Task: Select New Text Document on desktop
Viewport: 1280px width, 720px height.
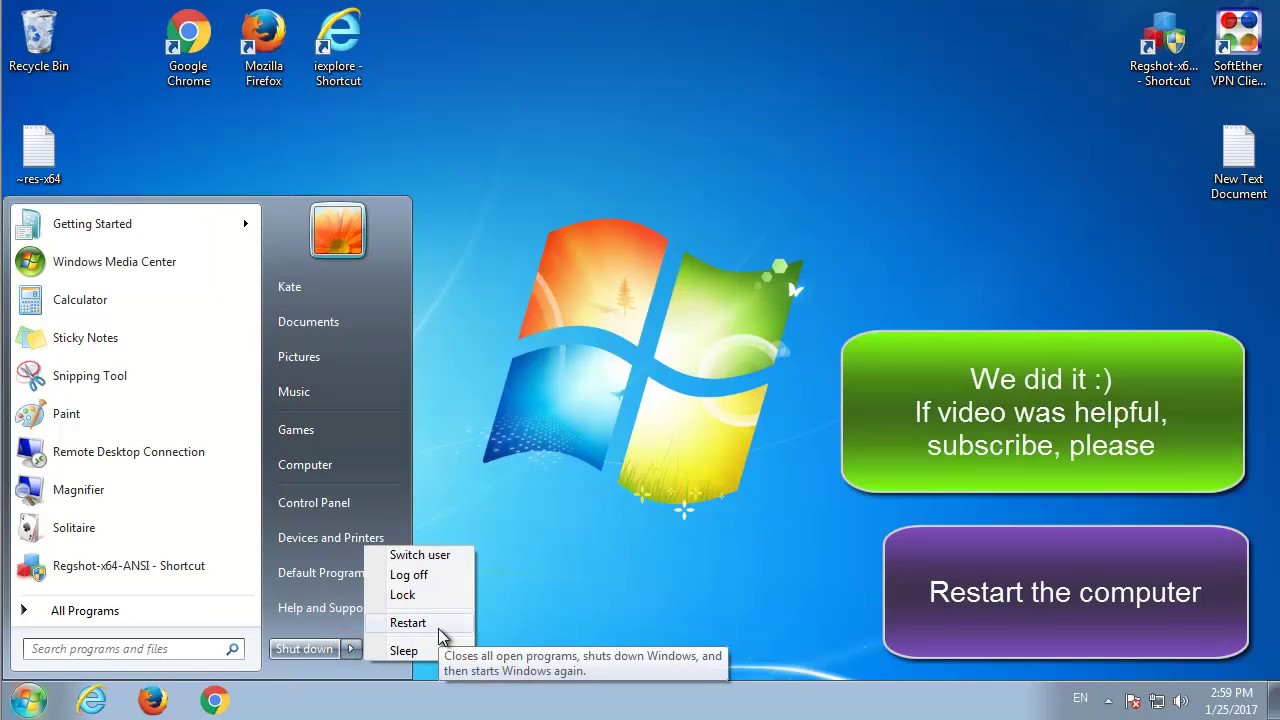Action: click(1238, 162)
